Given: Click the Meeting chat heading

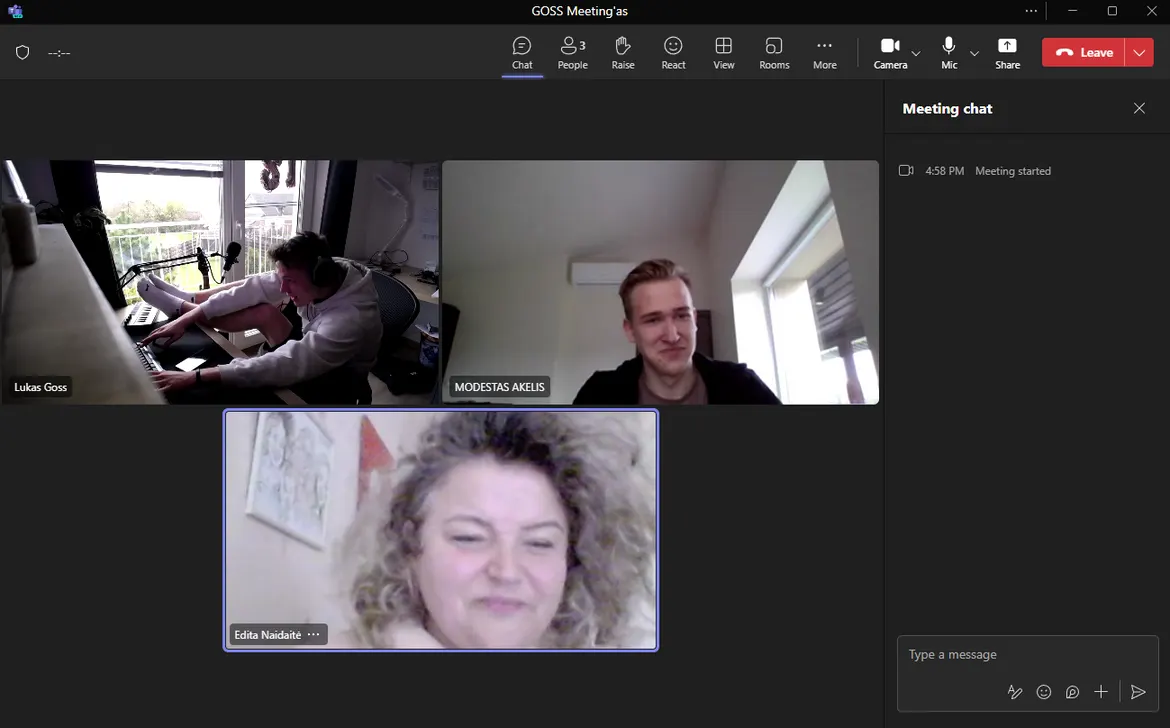Looking at the screenshot, I should click(947, 109).
